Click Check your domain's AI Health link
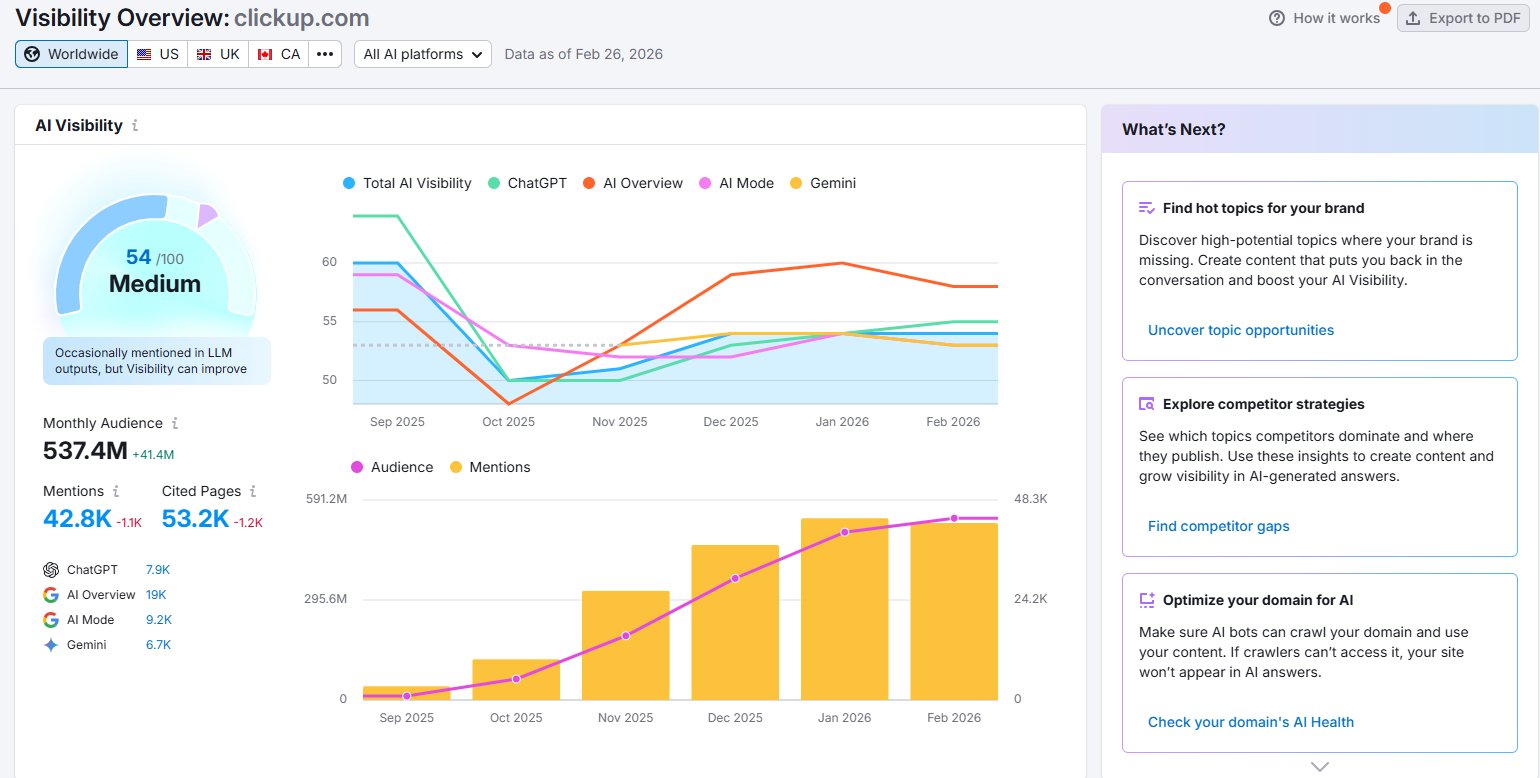 click(x=1251, y=722)
